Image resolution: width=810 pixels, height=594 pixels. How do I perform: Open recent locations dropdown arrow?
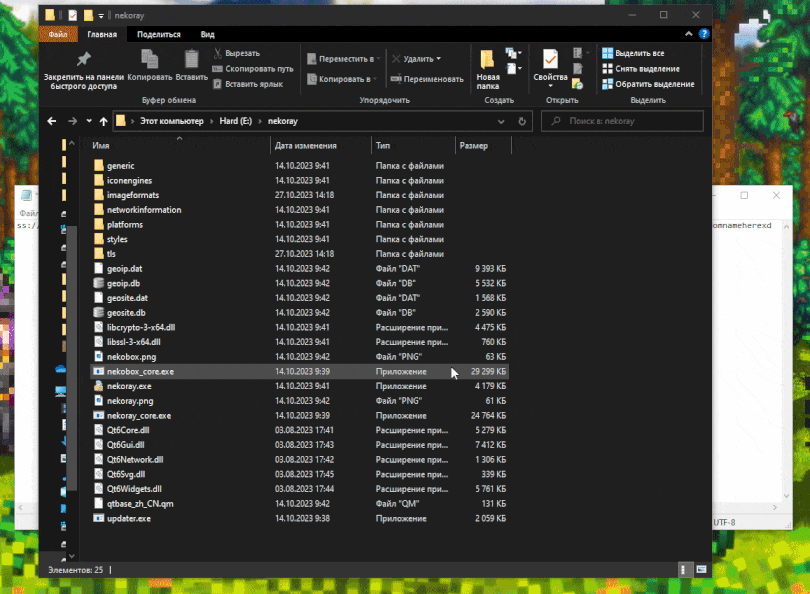pyautogui.click(x=89, y=121)
